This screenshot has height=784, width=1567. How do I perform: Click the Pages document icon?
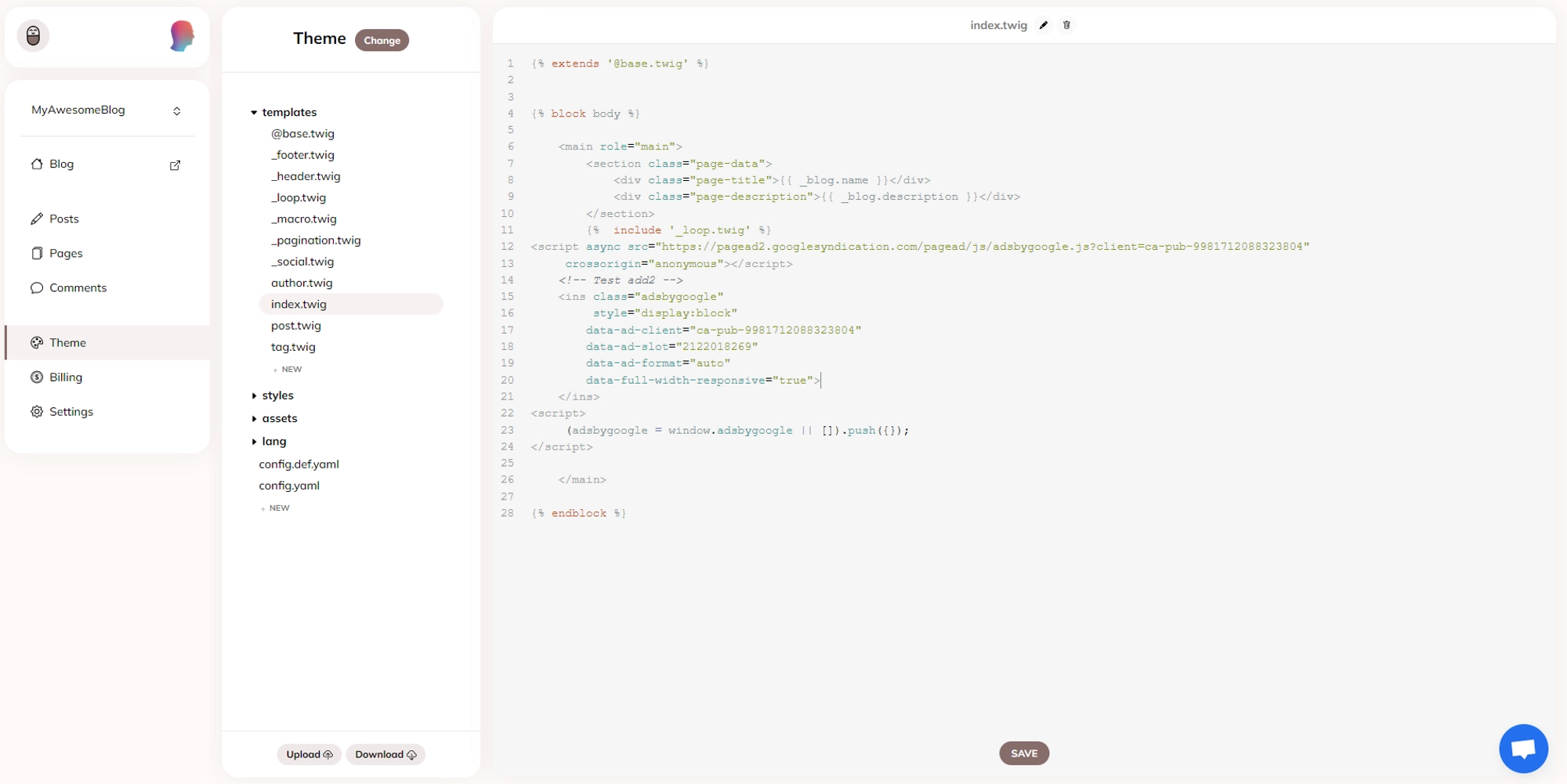click(x=37, y=254)
